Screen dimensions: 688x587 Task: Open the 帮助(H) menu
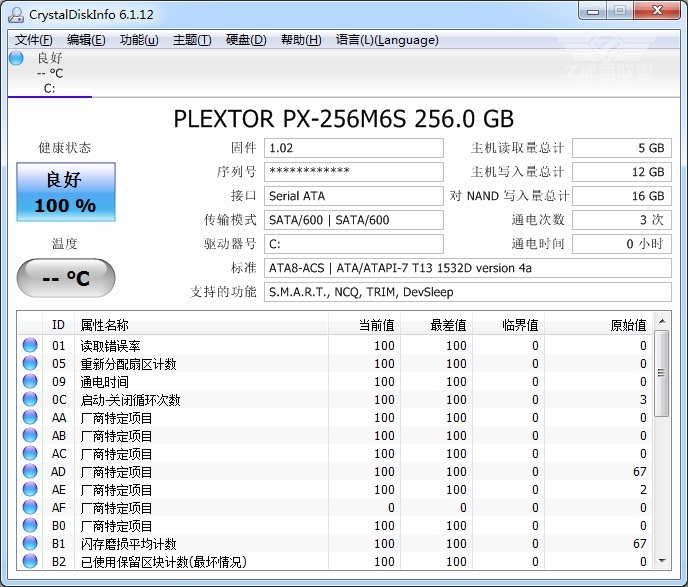(301, 40)
